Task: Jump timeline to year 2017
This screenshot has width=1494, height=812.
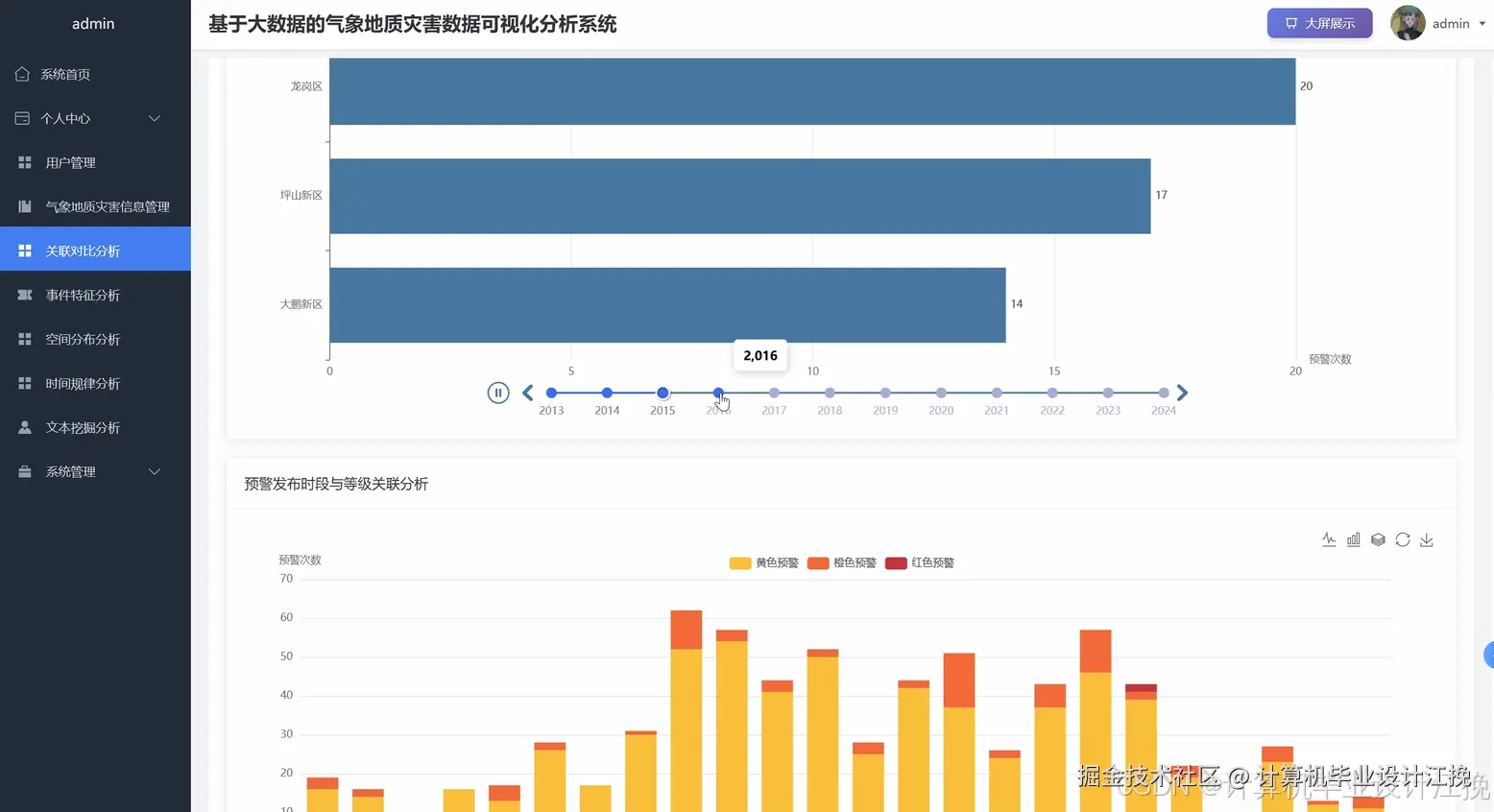Action: tap(774, 393)
